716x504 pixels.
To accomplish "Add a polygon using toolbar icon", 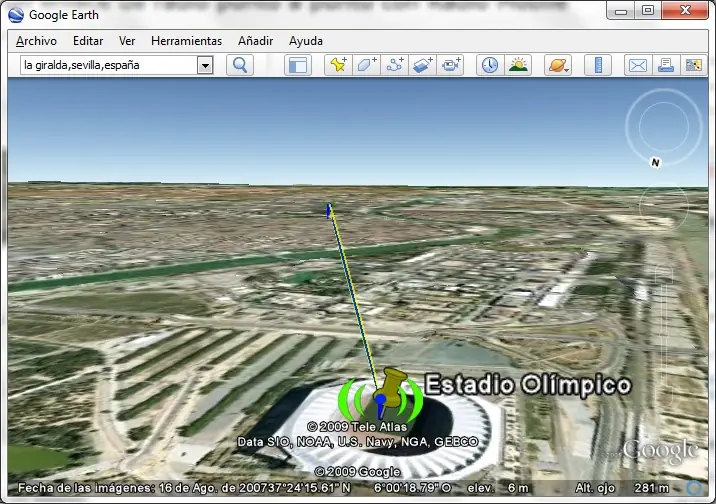I will tap(366, 65).
